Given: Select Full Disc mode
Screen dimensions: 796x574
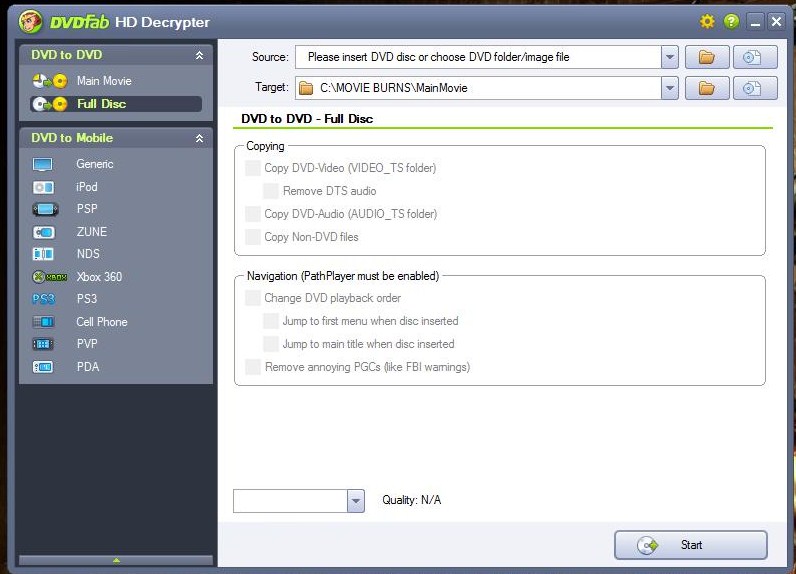Looking at the screenshot, I should 102,104.
